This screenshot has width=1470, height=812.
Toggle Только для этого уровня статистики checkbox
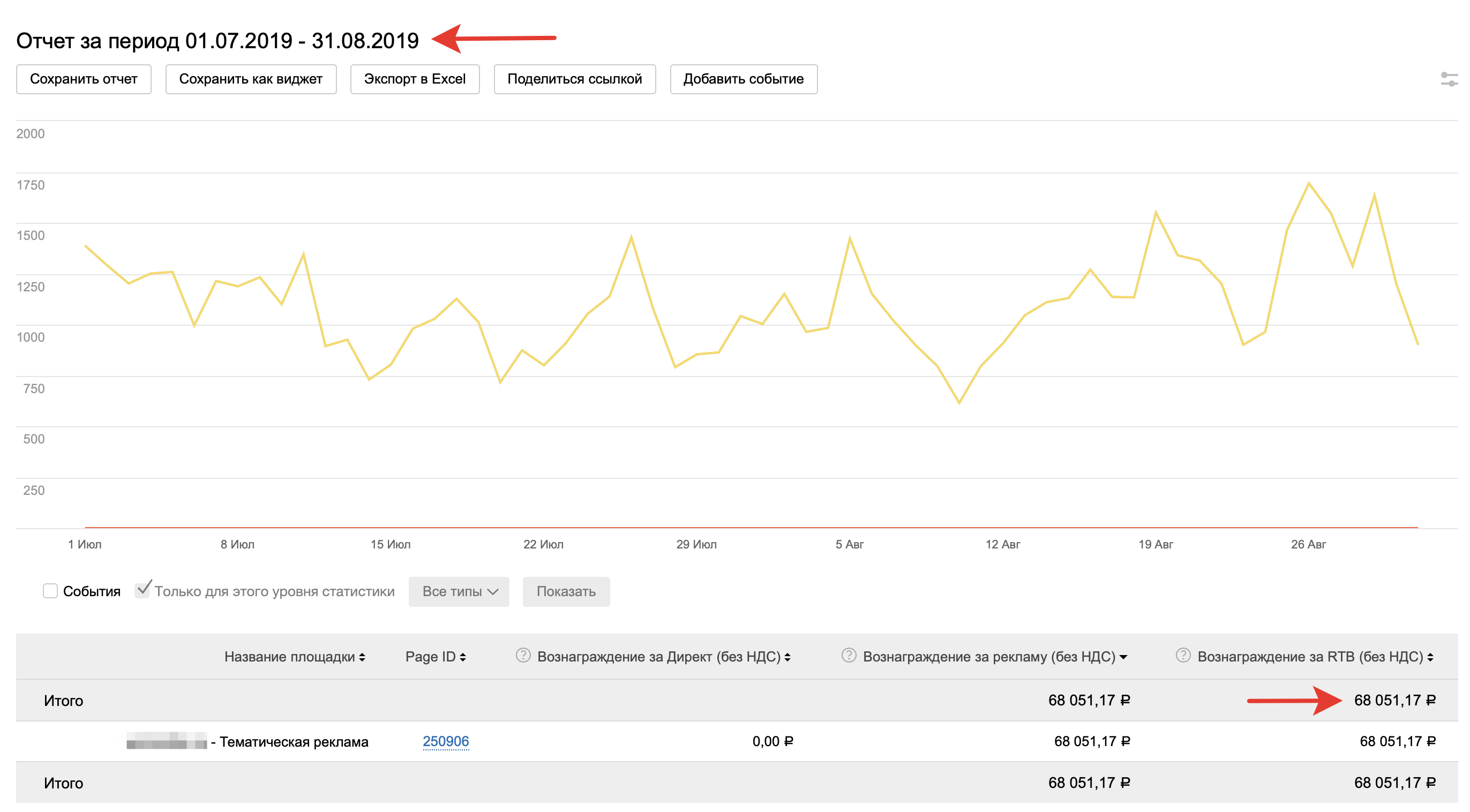141,591
